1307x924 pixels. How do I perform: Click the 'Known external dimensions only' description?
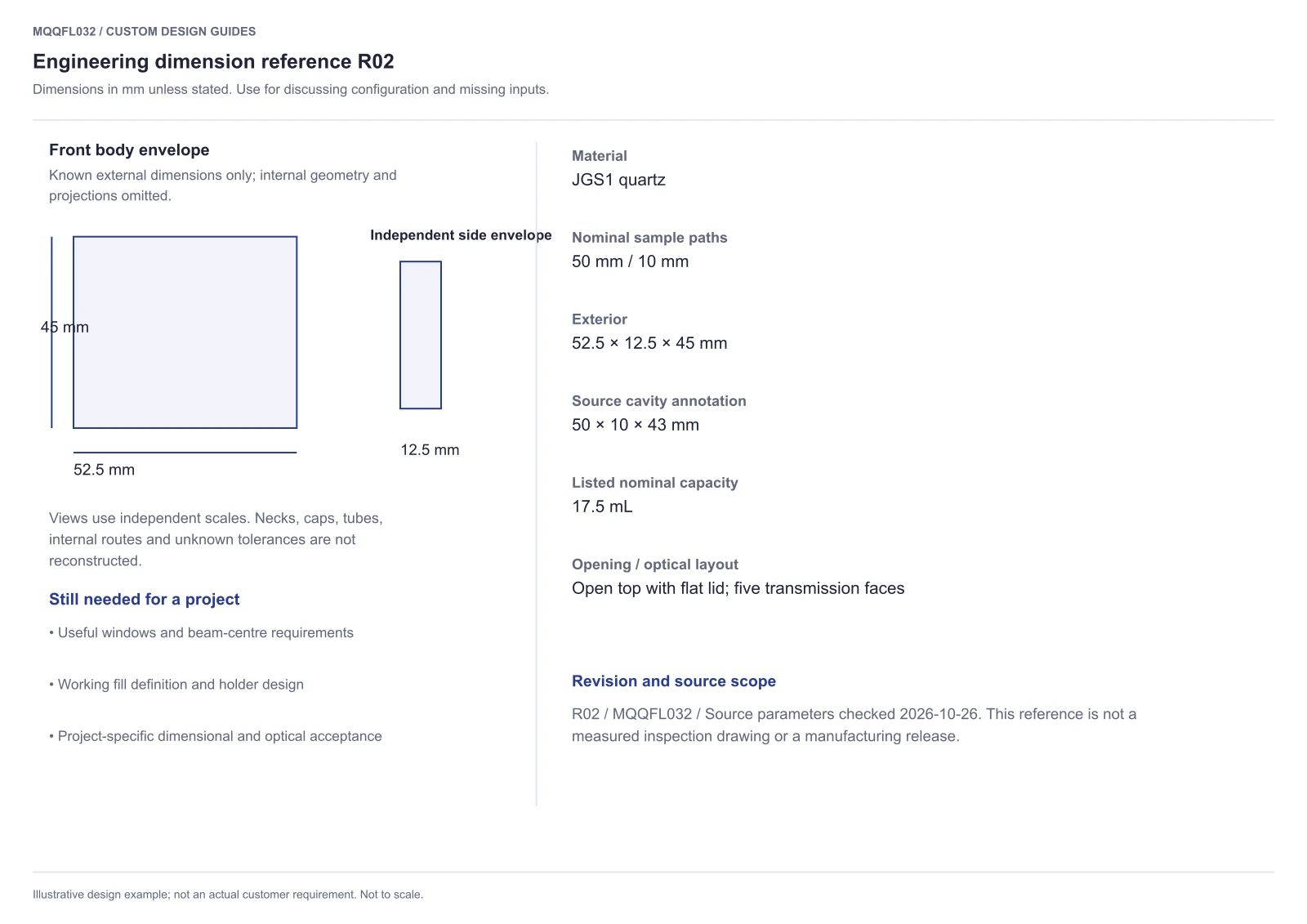(x=223, y=185)
